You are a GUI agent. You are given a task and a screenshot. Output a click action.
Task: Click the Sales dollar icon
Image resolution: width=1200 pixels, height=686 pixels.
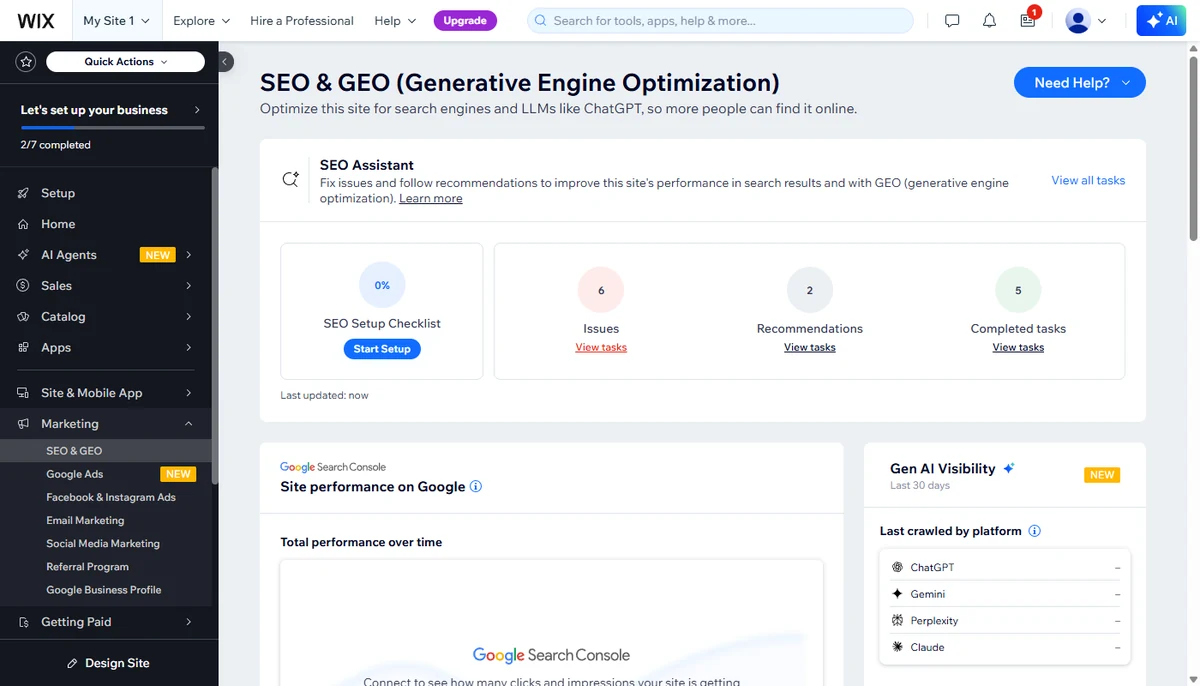pos(23,286)
